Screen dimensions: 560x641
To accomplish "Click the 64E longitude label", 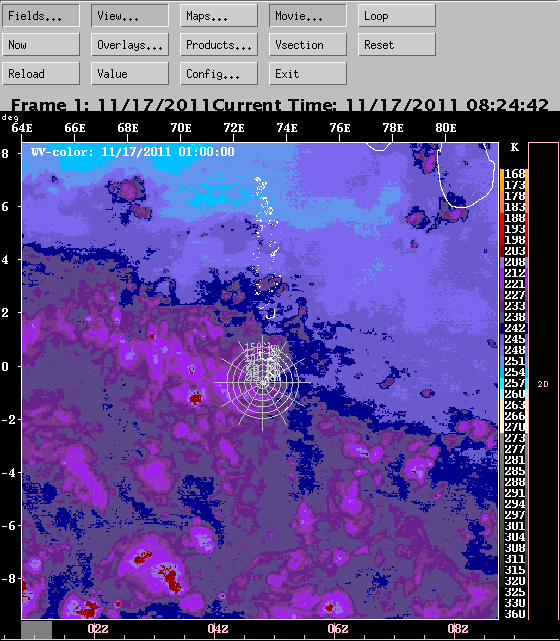I will pos(22,128).
